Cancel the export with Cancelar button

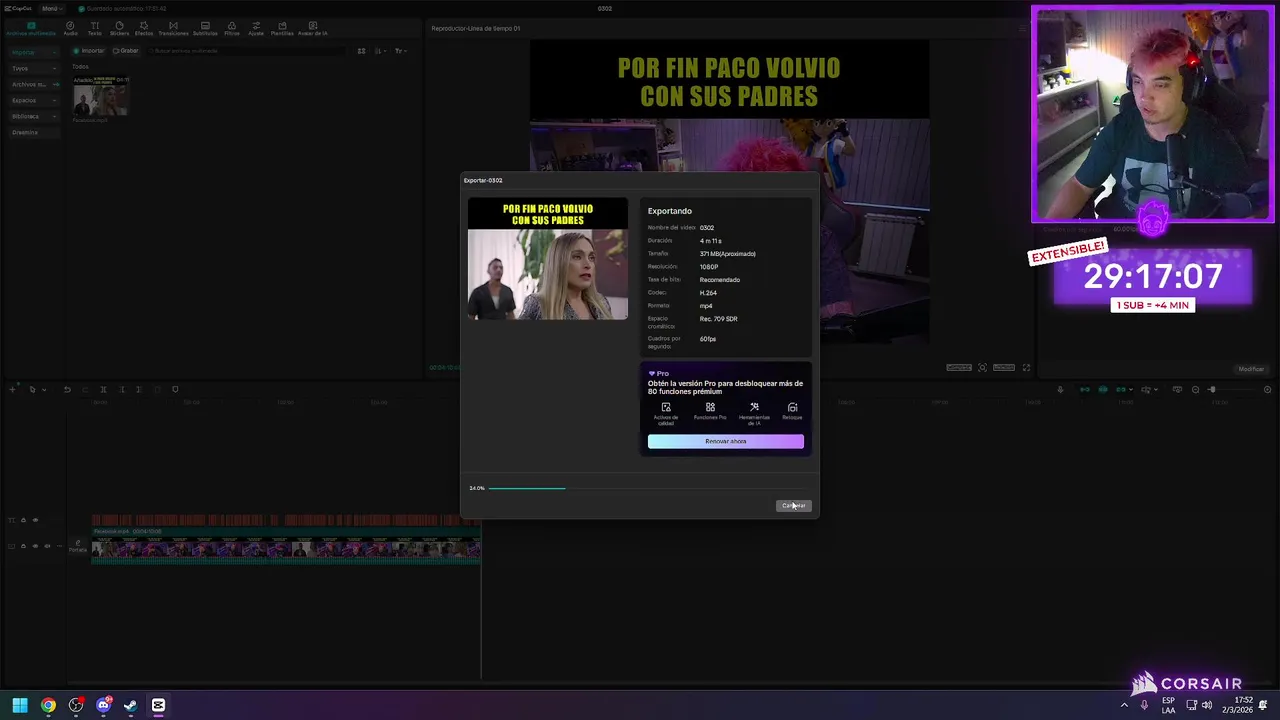(x=794, y=505)
